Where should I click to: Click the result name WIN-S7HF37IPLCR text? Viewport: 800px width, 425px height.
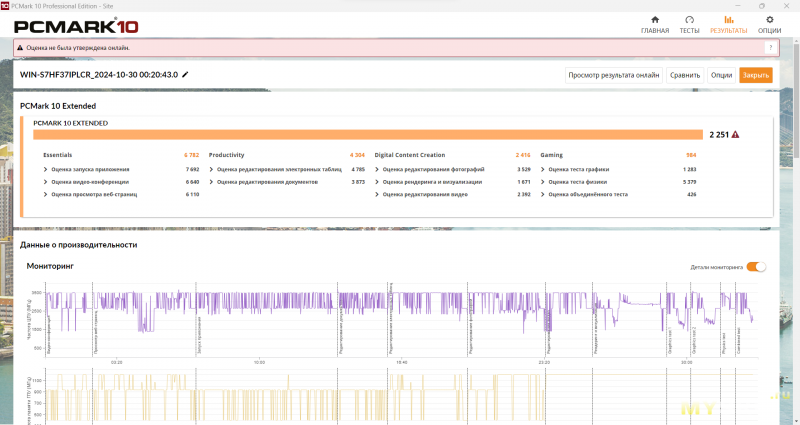[x=99, y=74]
